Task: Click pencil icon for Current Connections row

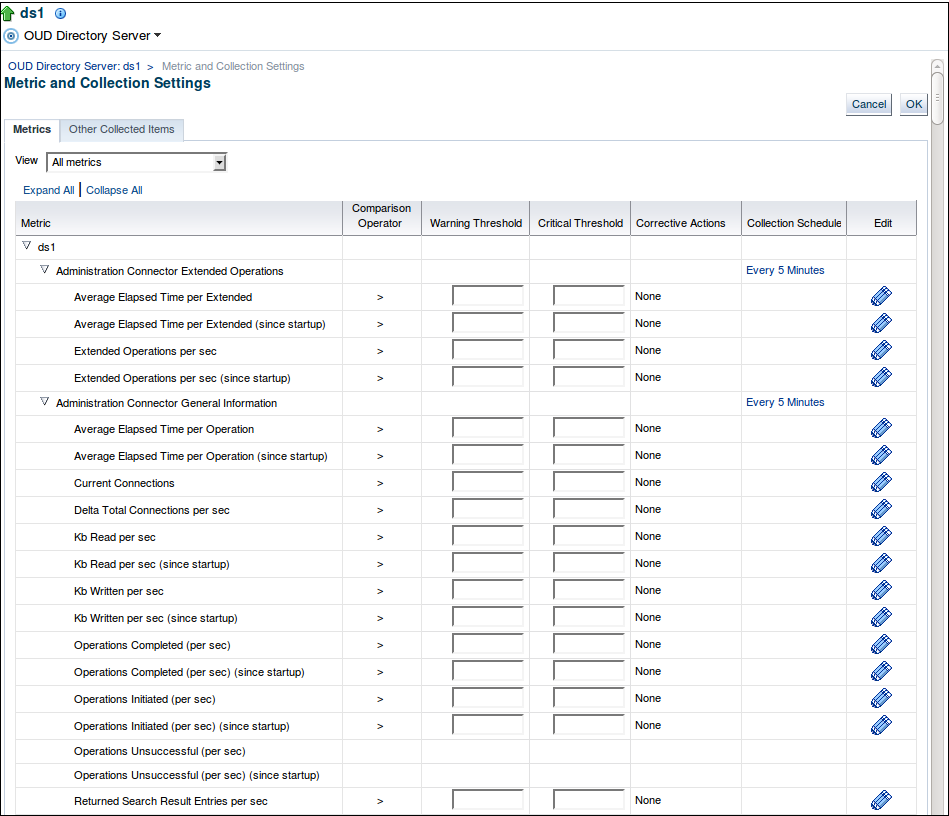Action: [881, 482]
